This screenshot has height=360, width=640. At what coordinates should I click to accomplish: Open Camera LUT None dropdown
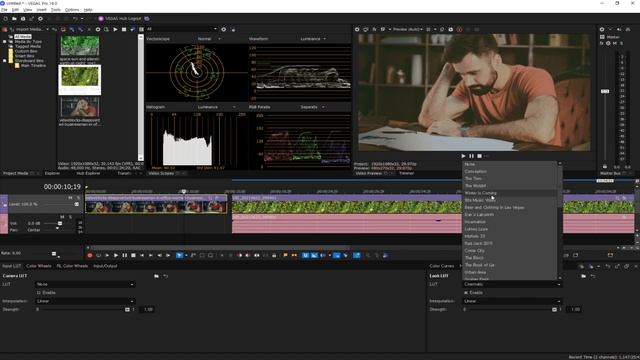click(84, 284)
